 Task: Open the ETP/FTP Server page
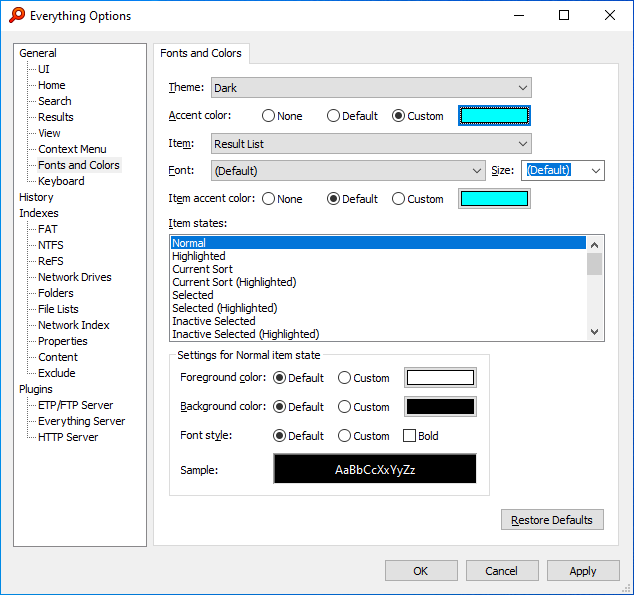click(76, 405)
